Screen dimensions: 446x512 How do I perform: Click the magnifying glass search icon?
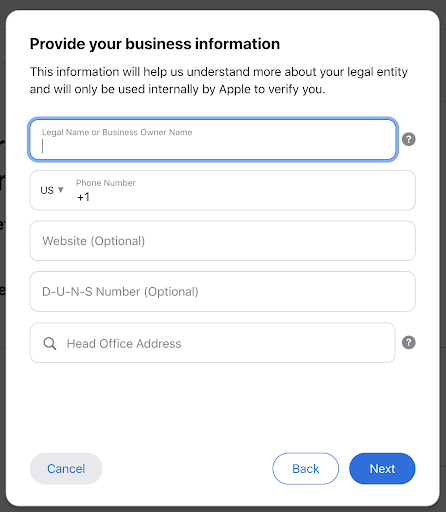[x=50, y=343]
